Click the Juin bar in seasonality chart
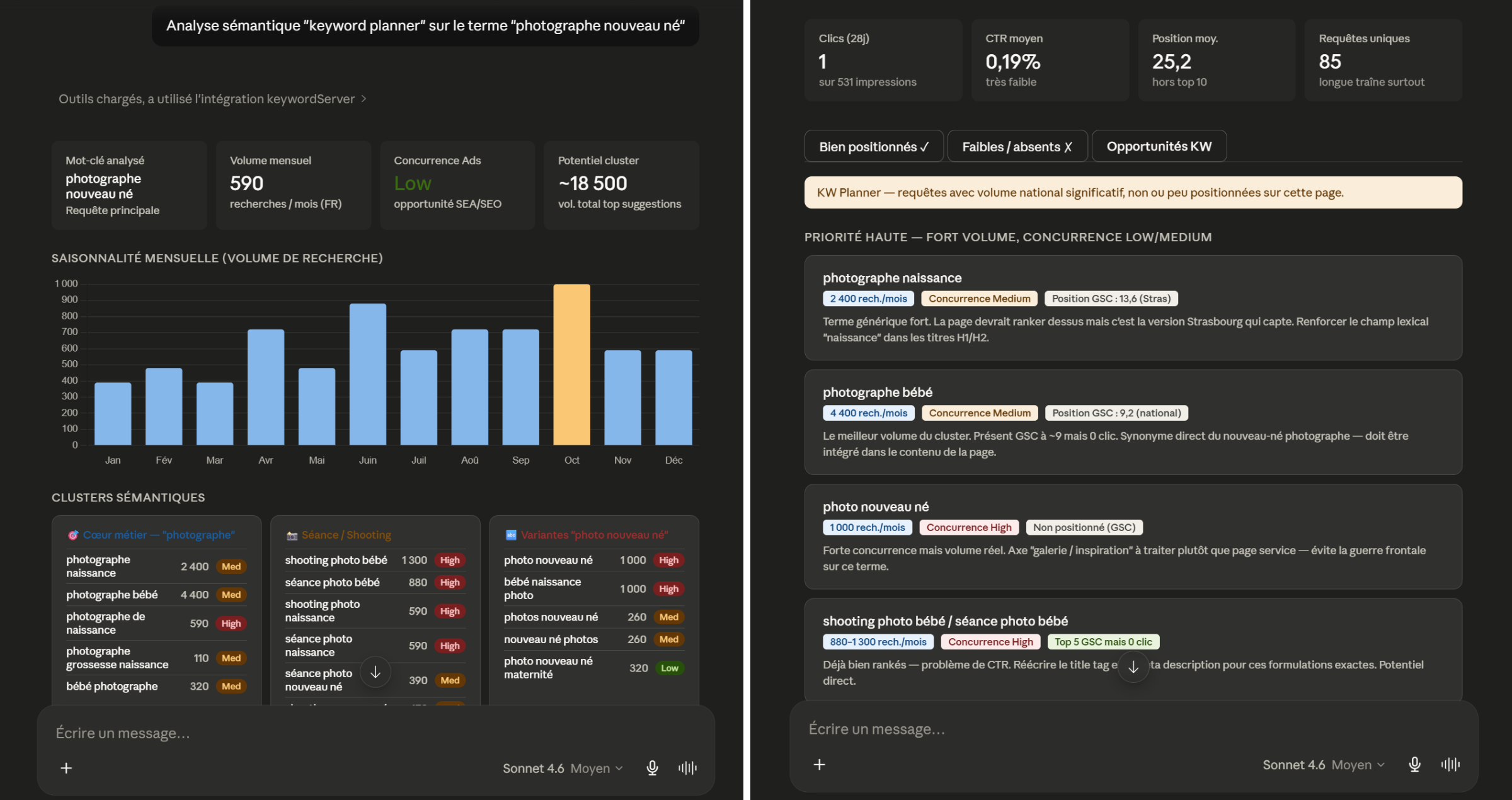The height and width of the screenshot is (800, 1512). click(x=368, y=374)
